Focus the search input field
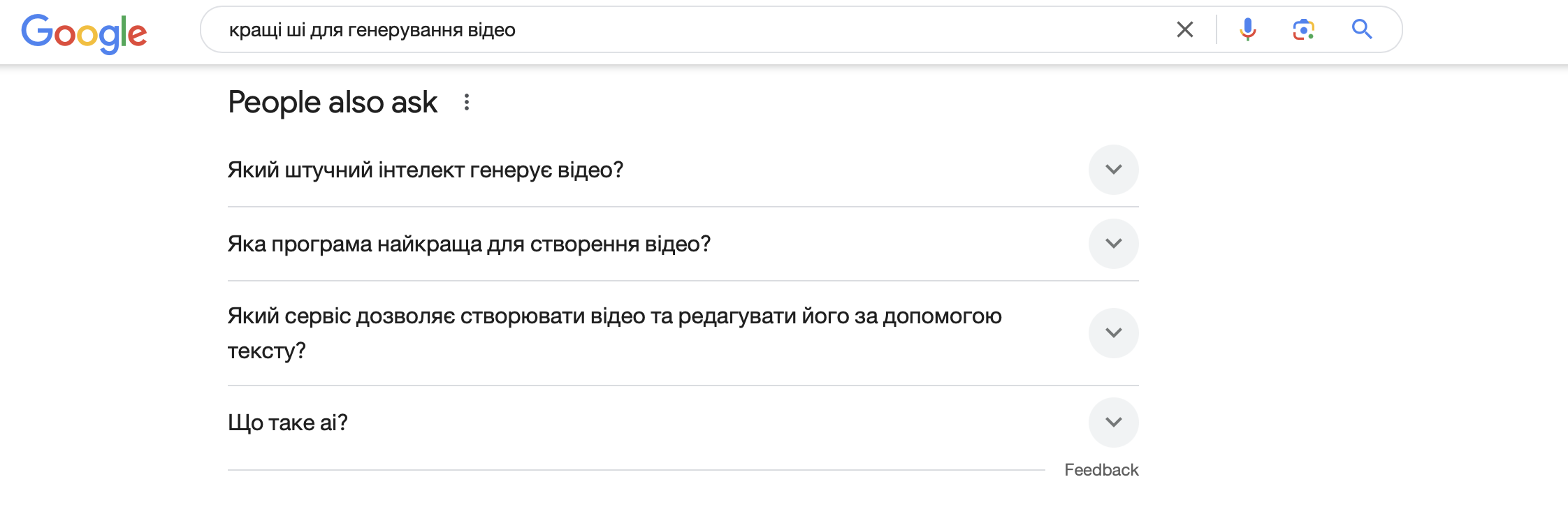This screenshot has width=1568, height=521. click(x=769, y=30)
